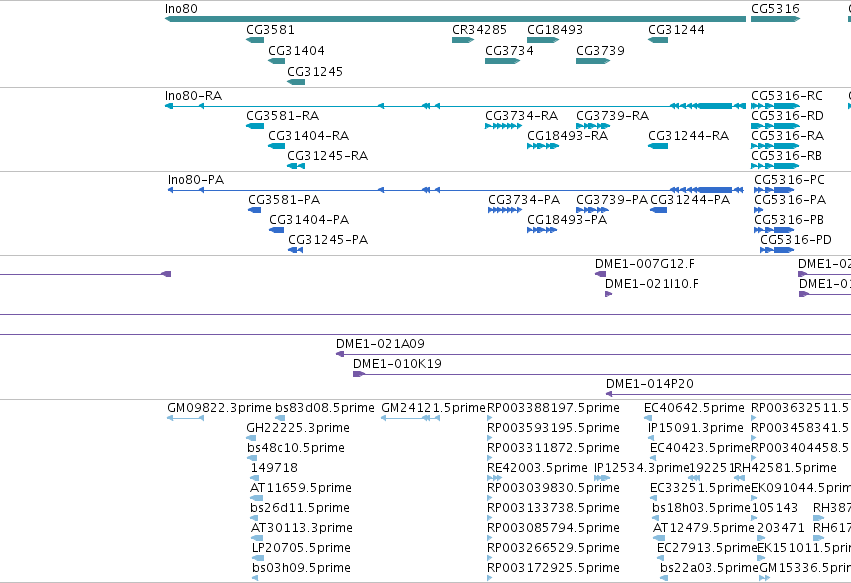The height and width of the screenshot is (583, 851).
Task: Select the long Ino80 gene bar
Action: (x=455, y=19)
